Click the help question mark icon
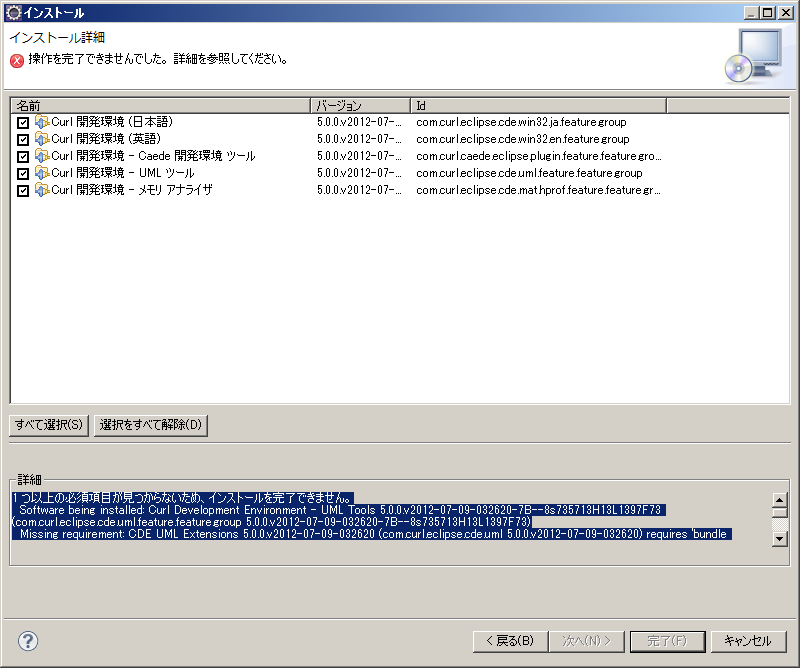 click(x=28, y=641)
